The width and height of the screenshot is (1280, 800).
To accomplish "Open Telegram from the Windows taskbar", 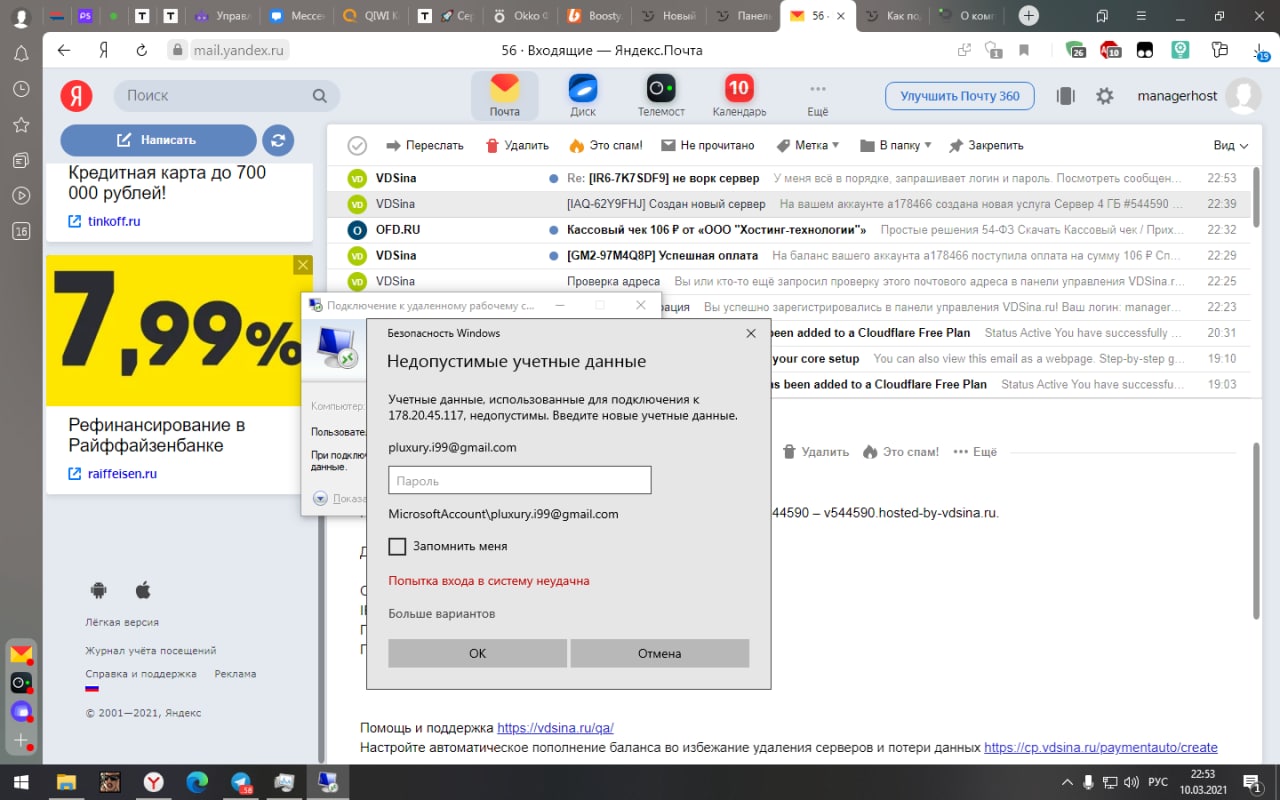I will [x=241, y=782].
